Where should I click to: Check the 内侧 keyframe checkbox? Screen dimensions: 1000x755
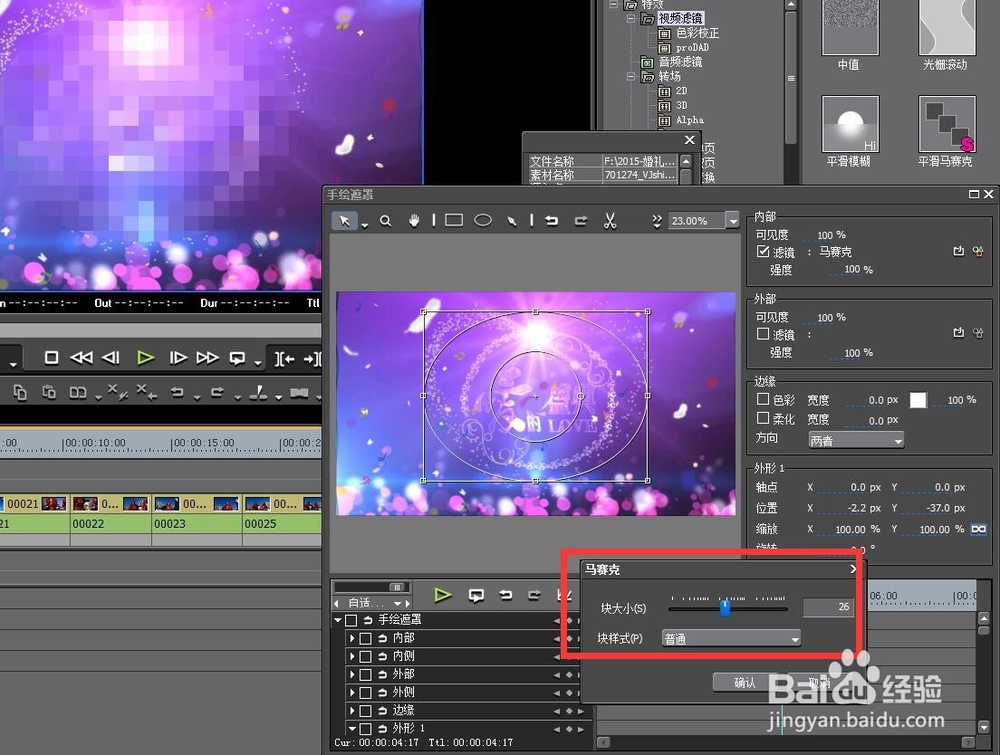365,656
